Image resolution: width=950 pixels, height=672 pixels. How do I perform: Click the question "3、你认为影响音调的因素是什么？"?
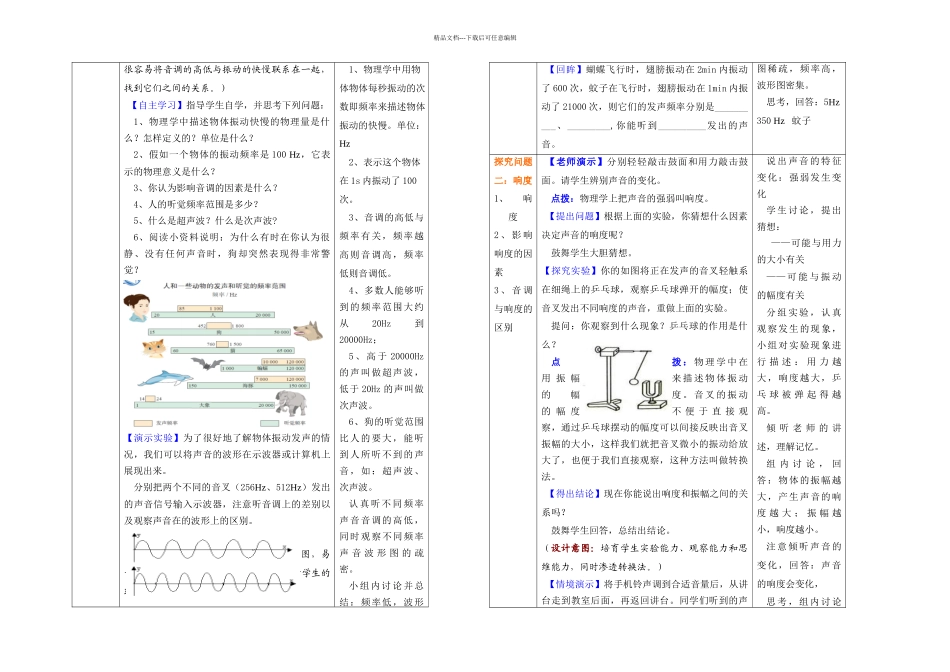pyautogui.click(x=205, y=188)
